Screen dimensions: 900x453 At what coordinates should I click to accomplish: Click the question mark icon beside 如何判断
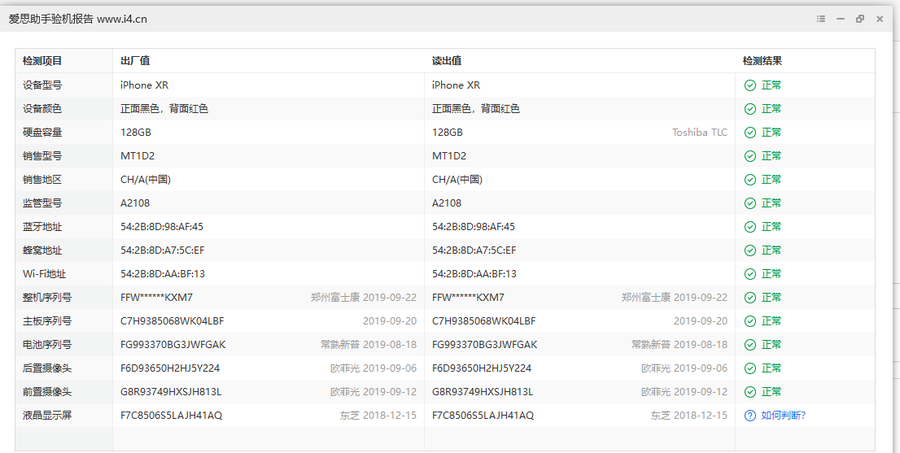[x=750, y=415]
